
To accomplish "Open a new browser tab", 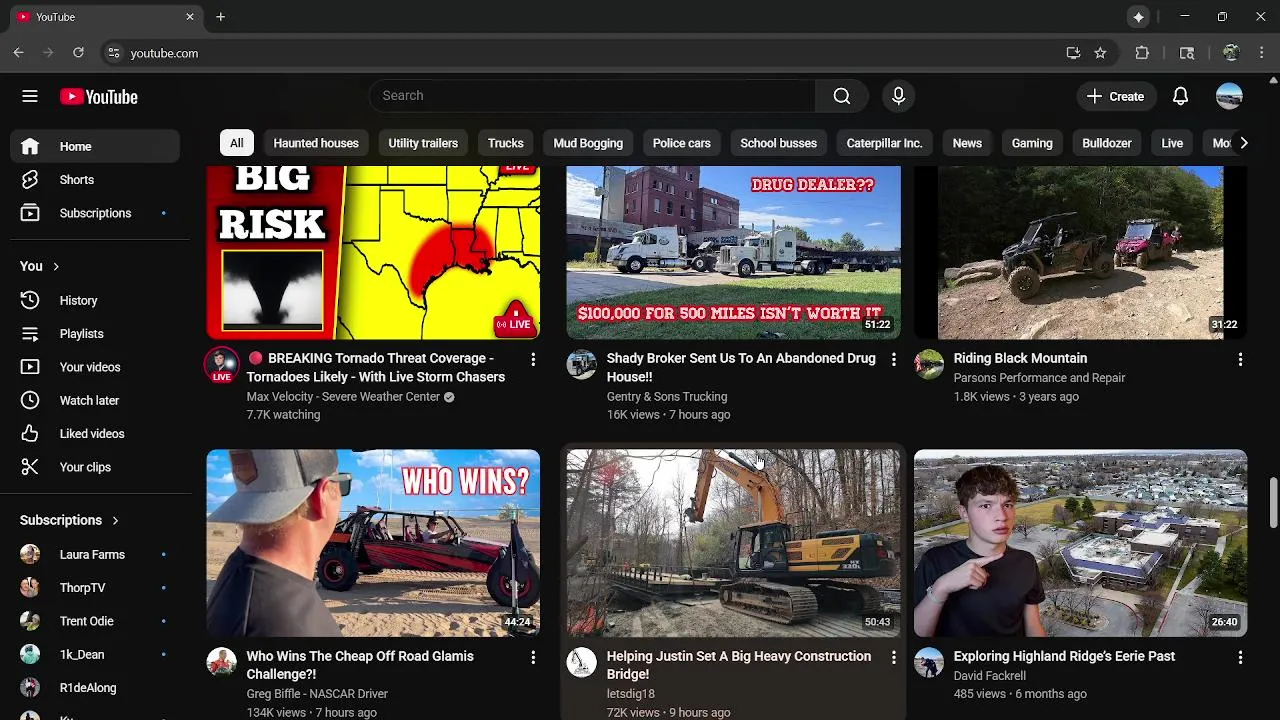I will tap(220, 17).
